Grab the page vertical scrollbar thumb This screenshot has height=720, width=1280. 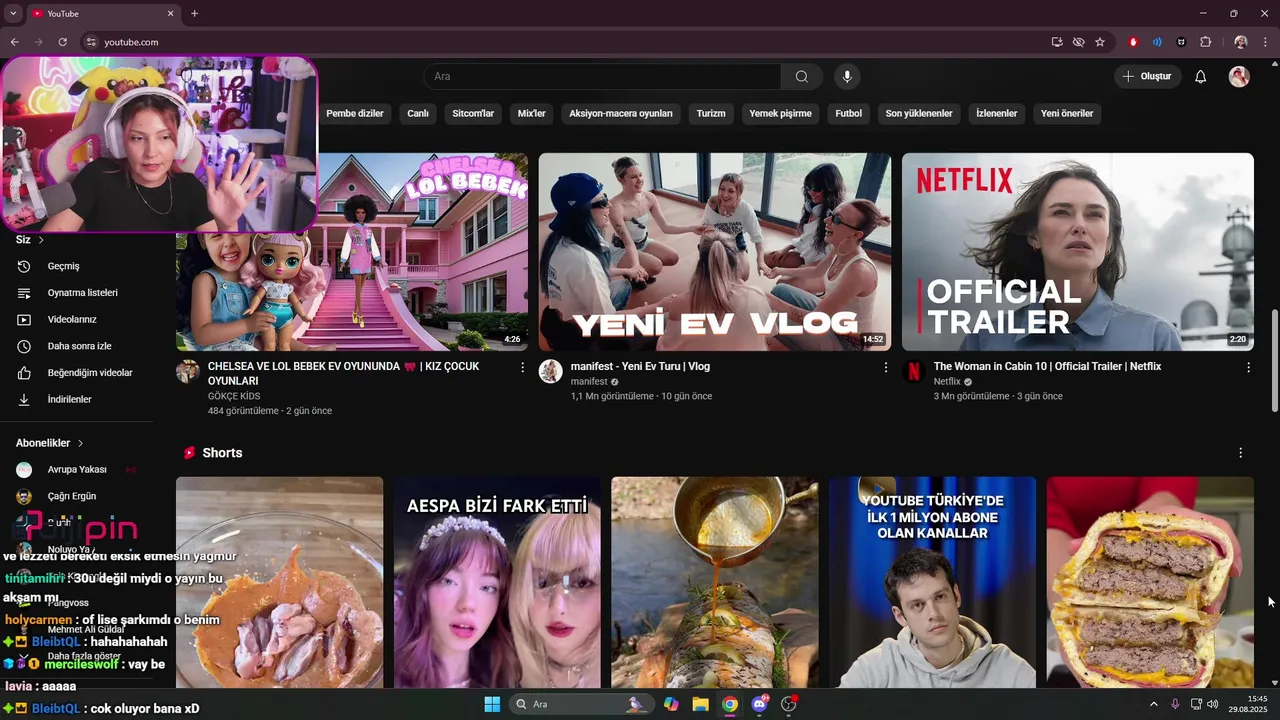pyautogui.click(x=1274, y=360)
